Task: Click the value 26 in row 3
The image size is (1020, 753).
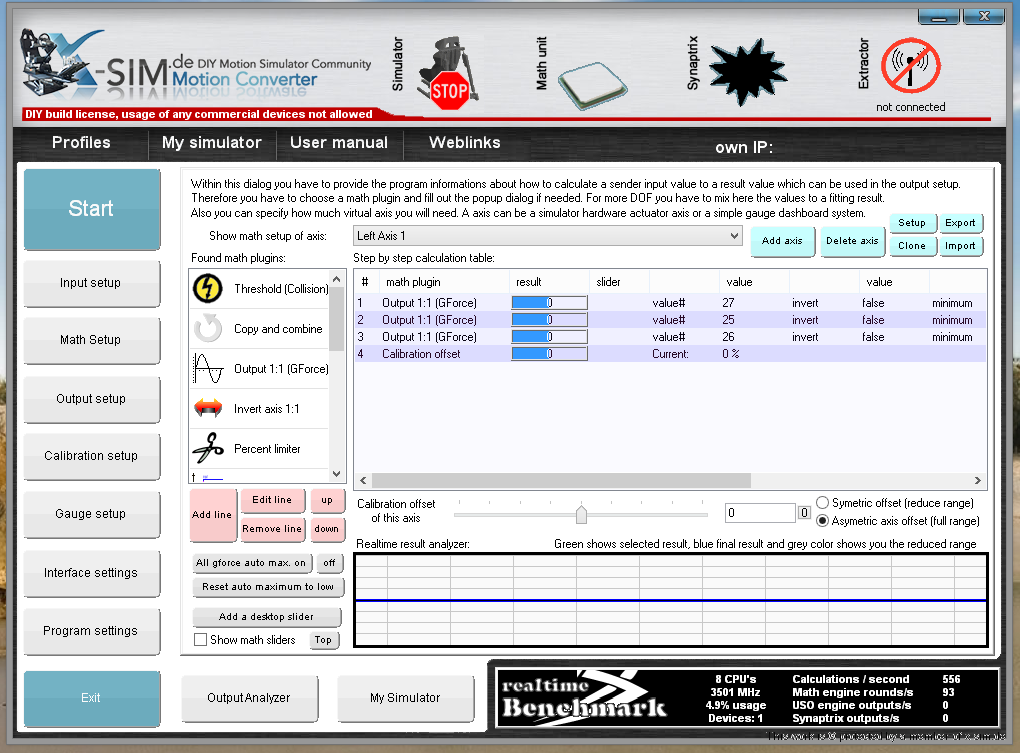Action: 729,337
